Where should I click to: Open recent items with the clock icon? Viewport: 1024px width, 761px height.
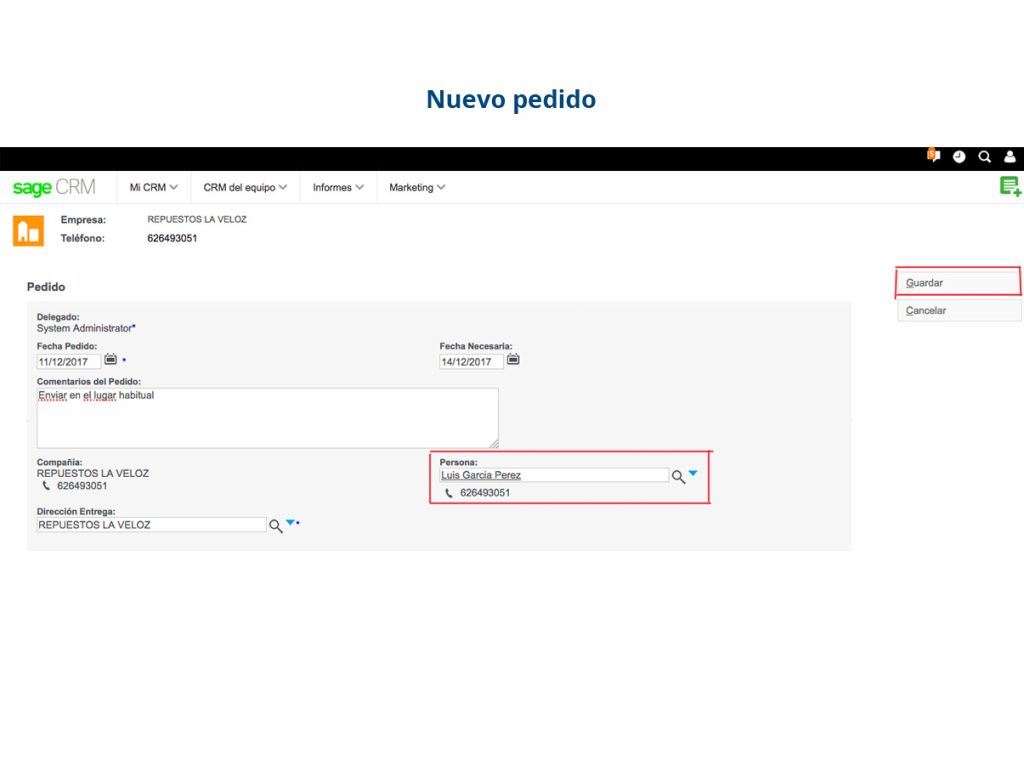[959, 157]
